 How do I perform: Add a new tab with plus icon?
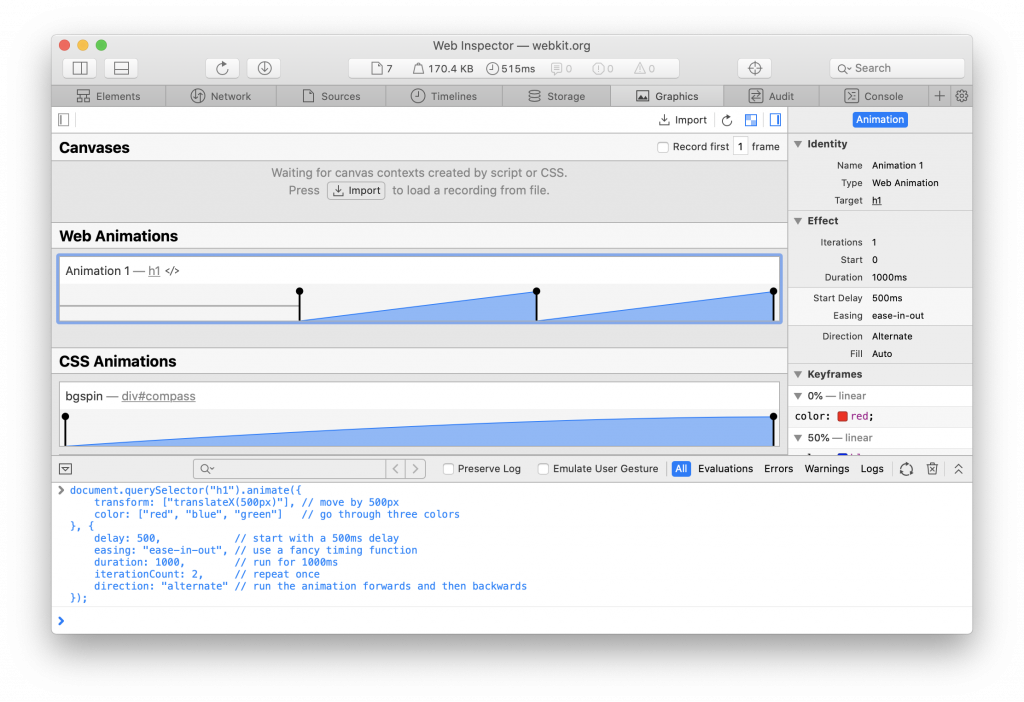[x=939, y=96]
